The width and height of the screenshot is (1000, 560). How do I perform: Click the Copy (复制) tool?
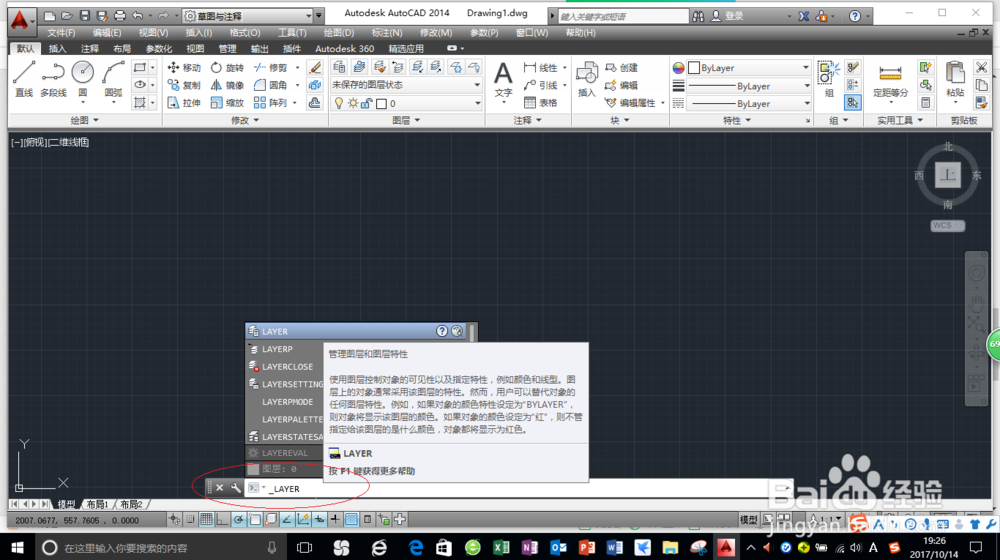click(184, 85)
